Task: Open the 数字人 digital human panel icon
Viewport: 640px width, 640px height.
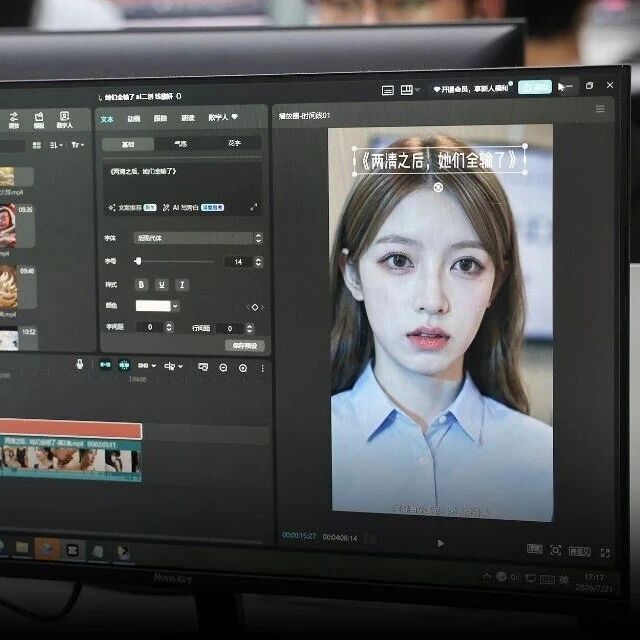Action: click(x=64, y=120)
